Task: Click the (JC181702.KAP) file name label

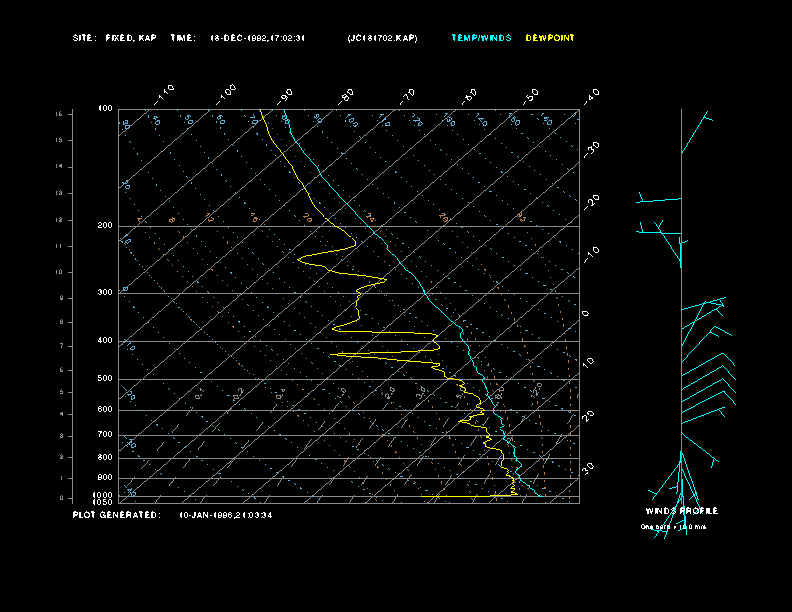Action: [383, 38]
